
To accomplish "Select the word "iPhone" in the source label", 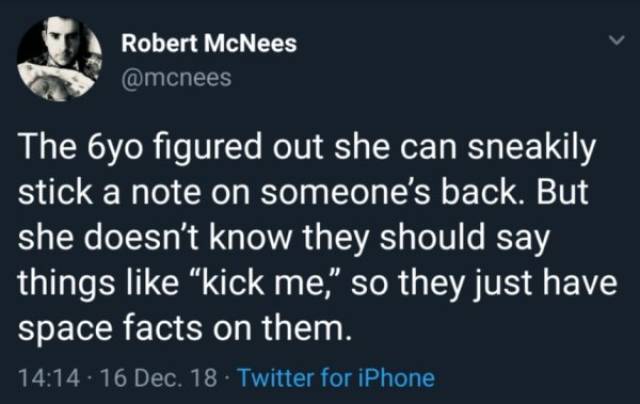I will (396, 378).
